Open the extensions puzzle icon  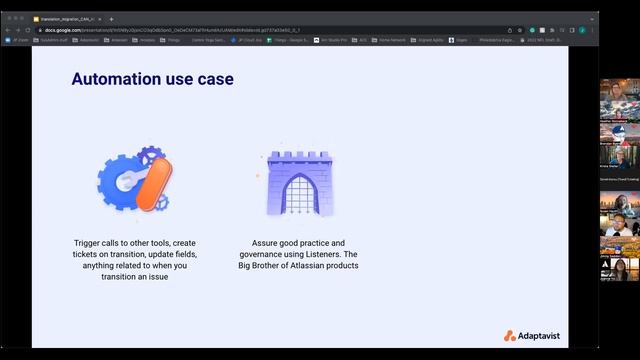click(x=552, y=30)
